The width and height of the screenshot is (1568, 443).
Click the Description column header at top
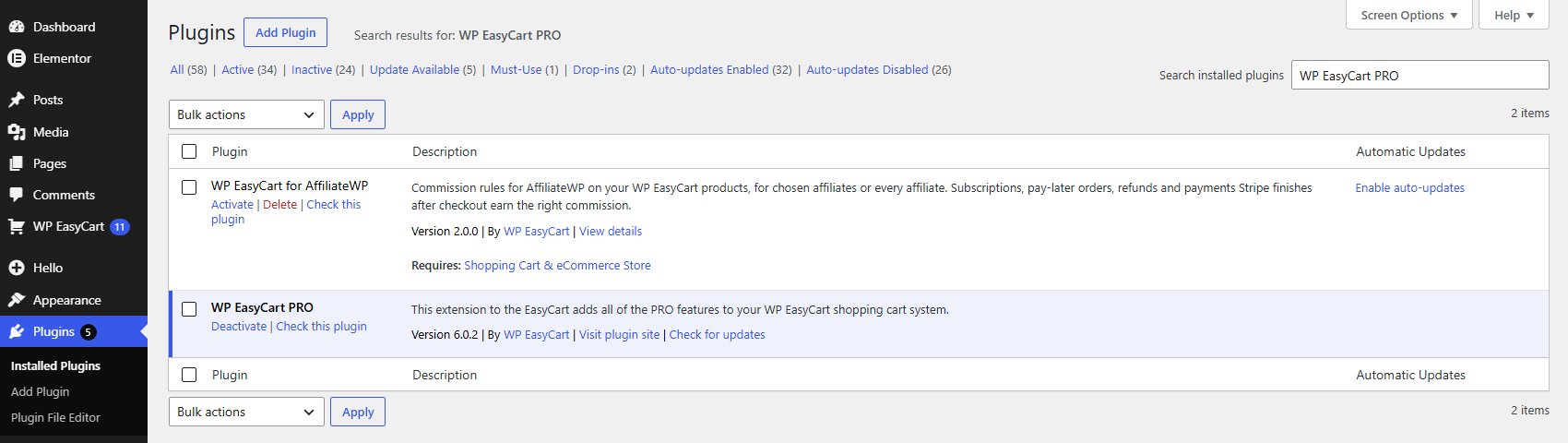(x=445, y=151)
